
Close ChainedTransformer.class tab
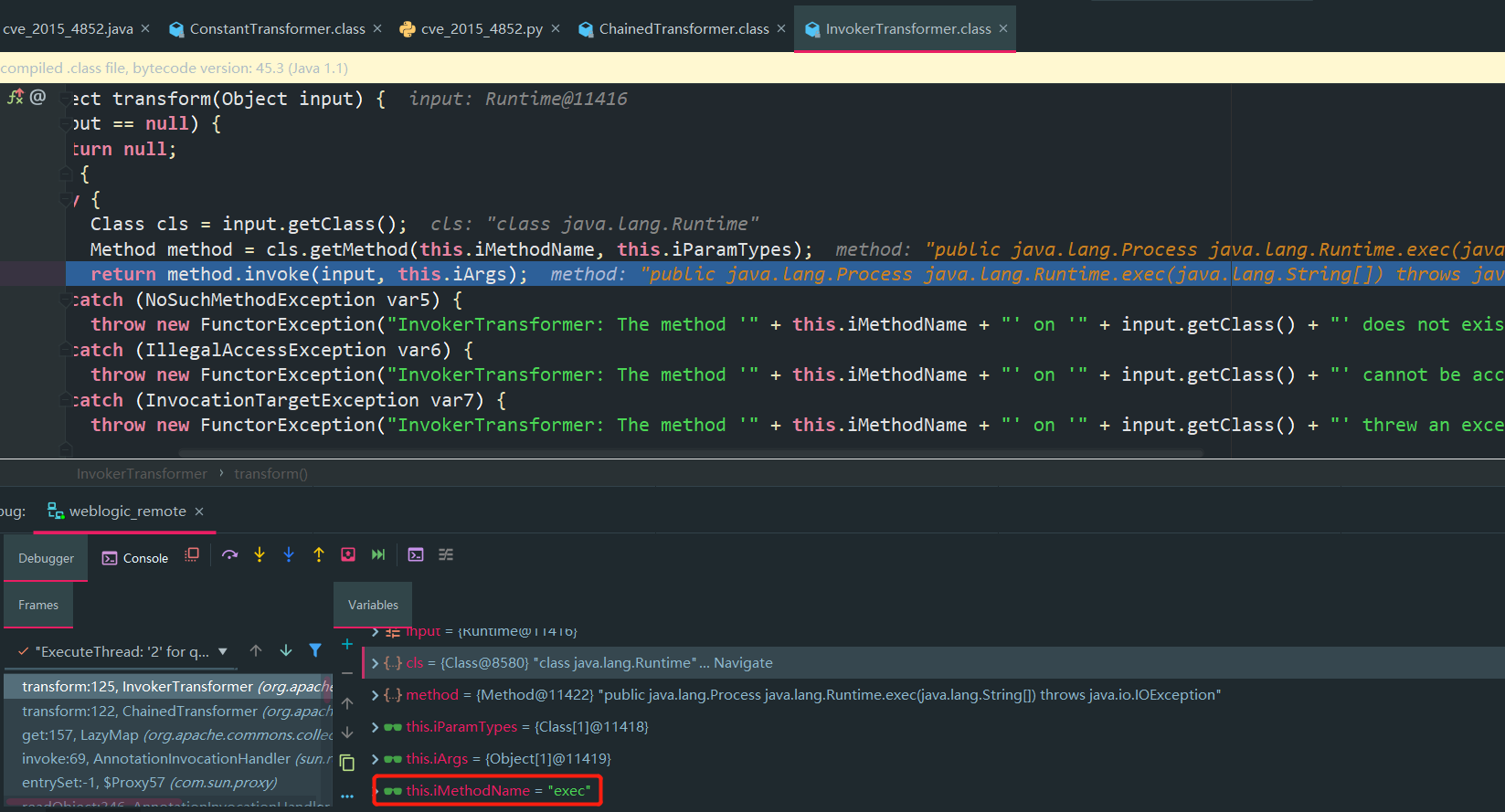click(x=781, y=29)
